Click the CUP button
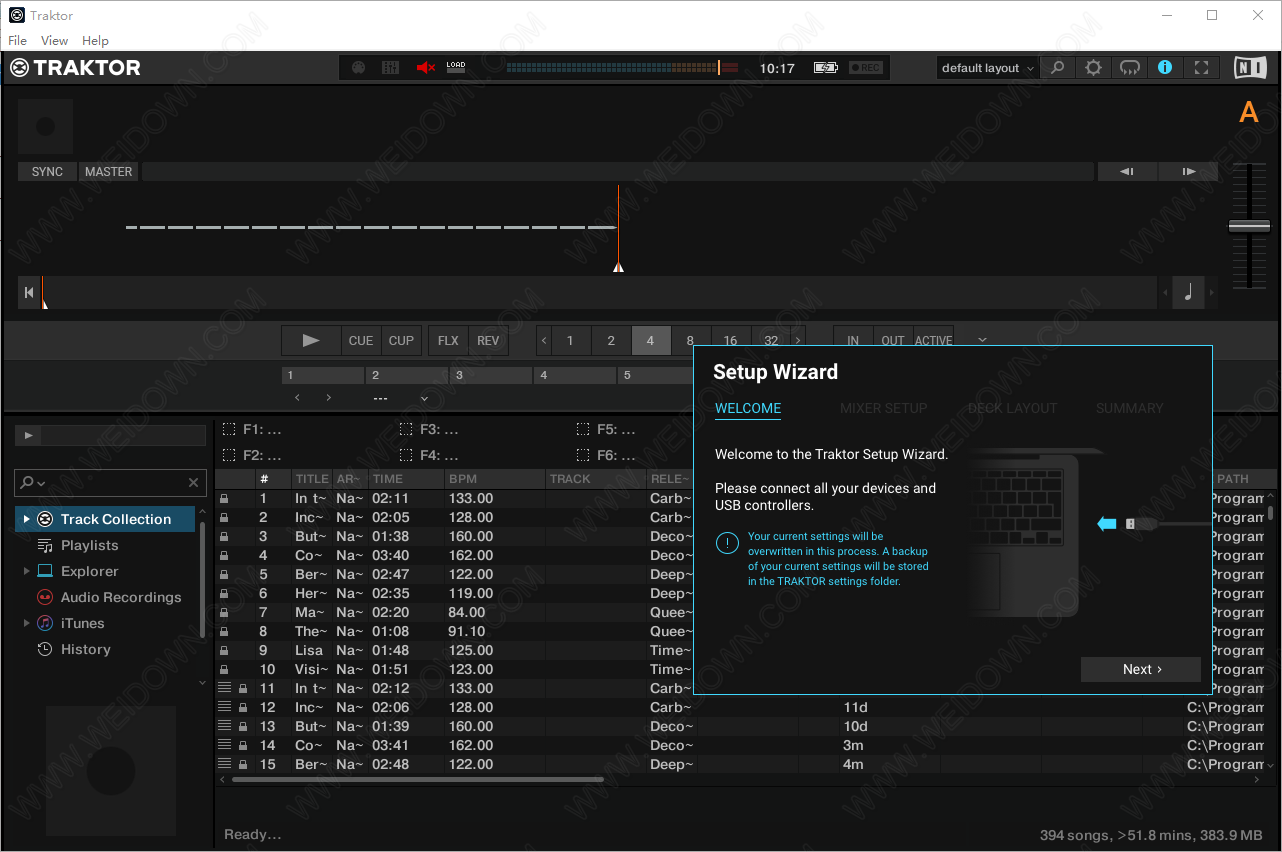This screenshot has height=852, width=1282. click(401, 341)
